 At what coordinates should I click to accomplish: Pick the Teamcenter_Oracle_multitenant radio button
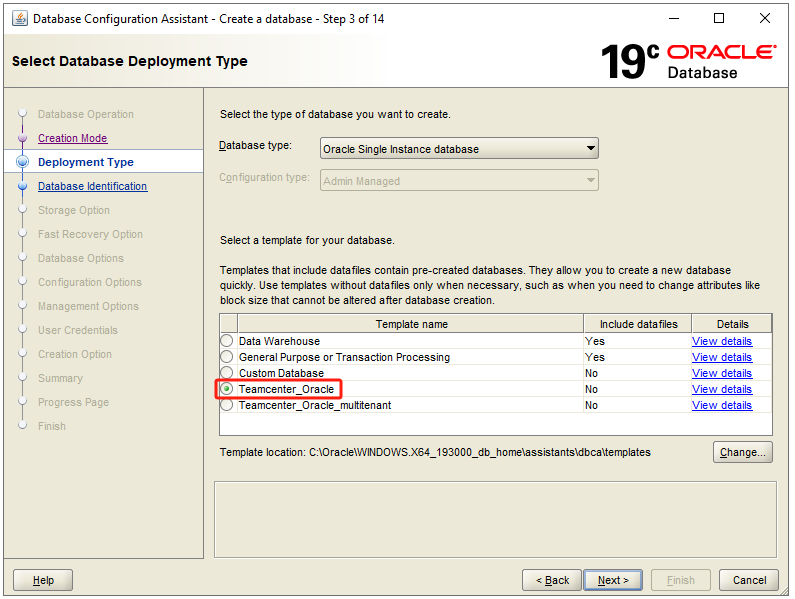227,405
